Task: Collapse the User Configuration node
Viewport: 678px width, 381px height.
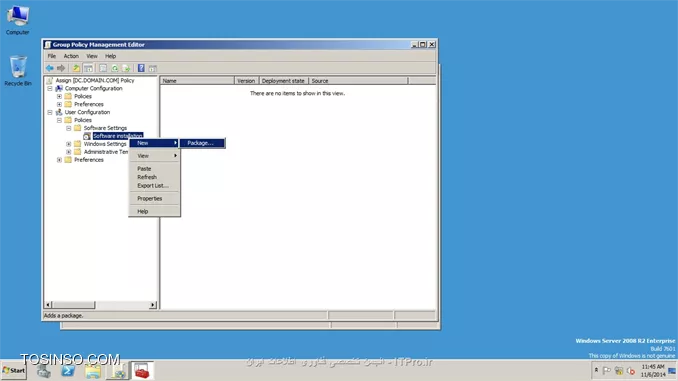Action: [50, 112]
